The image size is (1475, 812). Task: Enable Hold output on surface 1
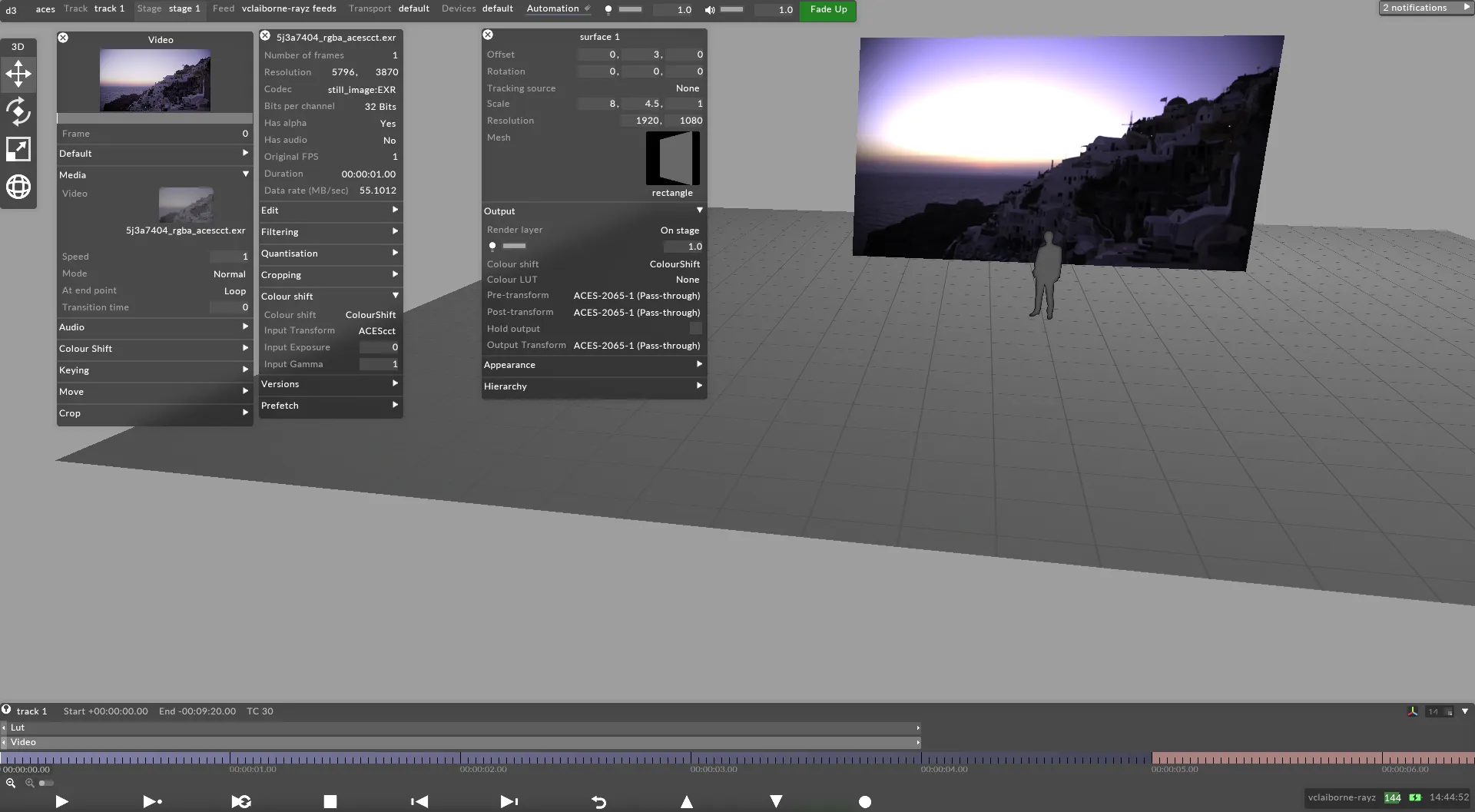[695, 328]
